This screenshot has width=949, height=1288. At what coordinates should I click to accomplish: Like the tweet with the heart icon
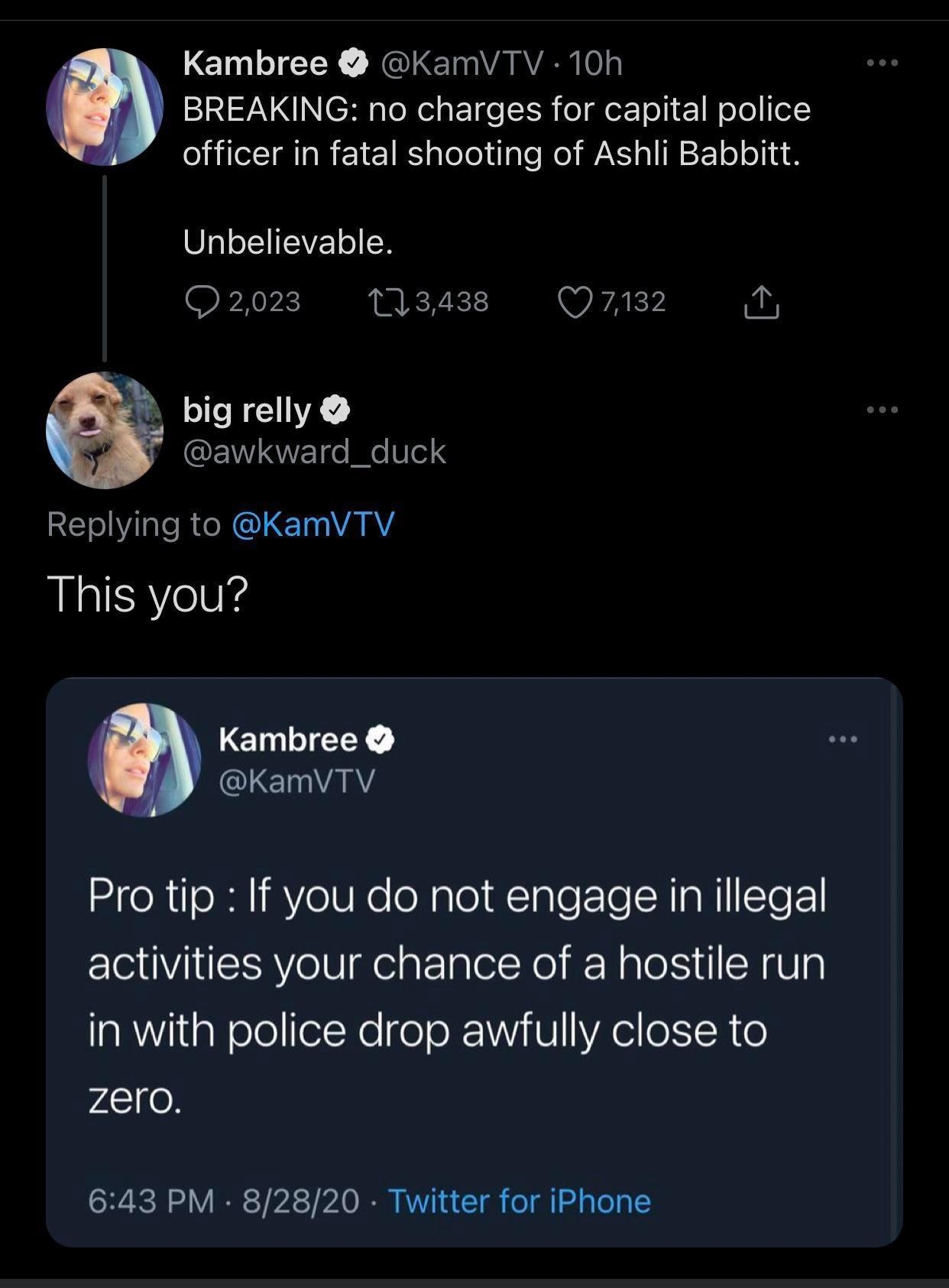tap(574, 302)
